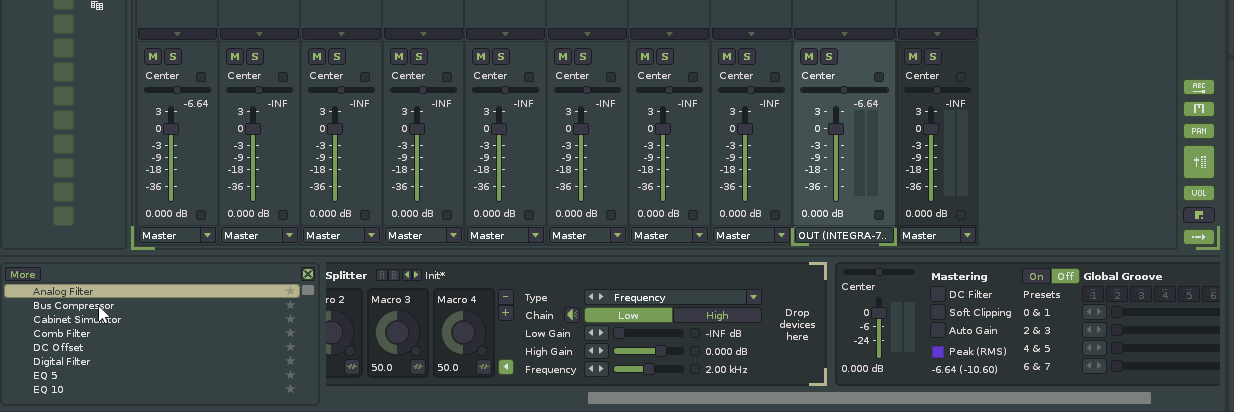Click the More button above effects list
Image resolution: width=1234 pixels, height=412 pixels.
pyautogui.click(x=23, y=274)
